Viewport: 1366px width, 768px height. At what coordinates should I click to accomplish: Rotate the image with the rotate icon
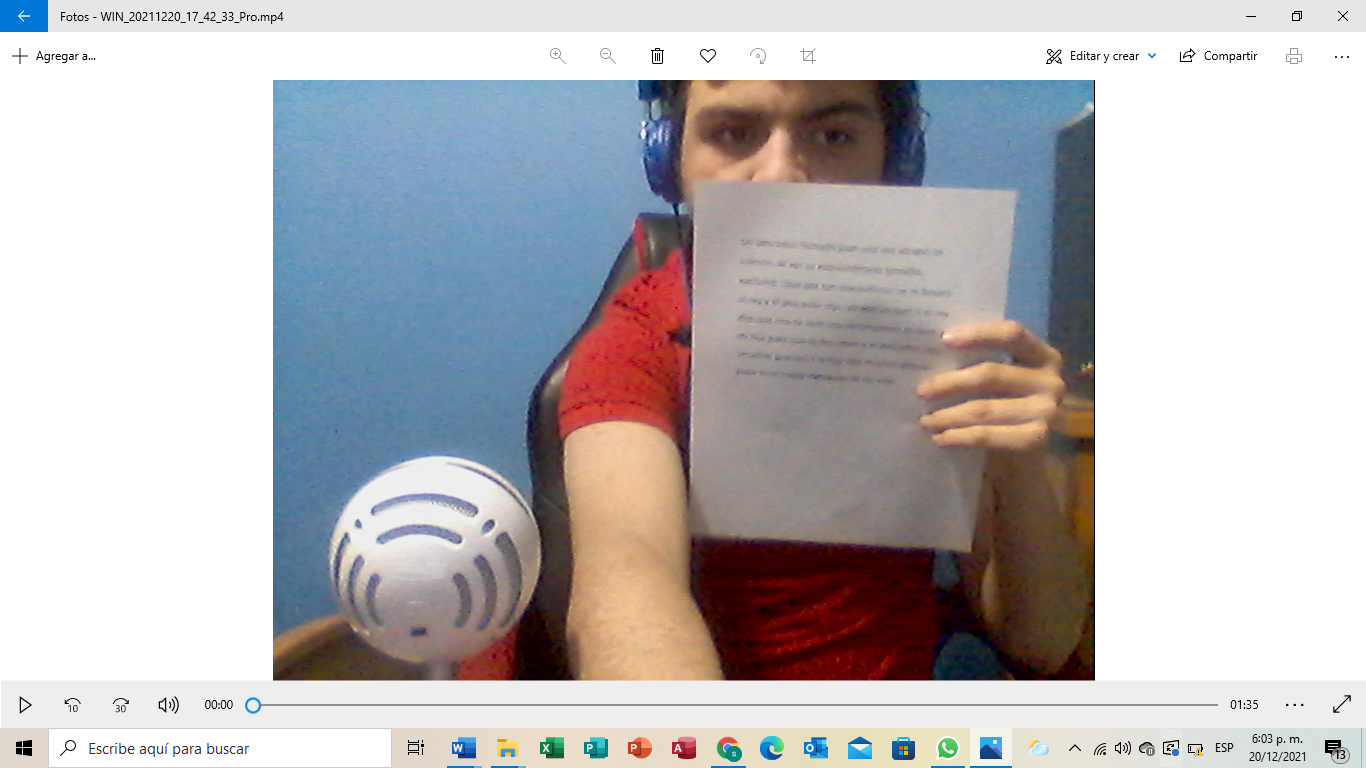758,56
